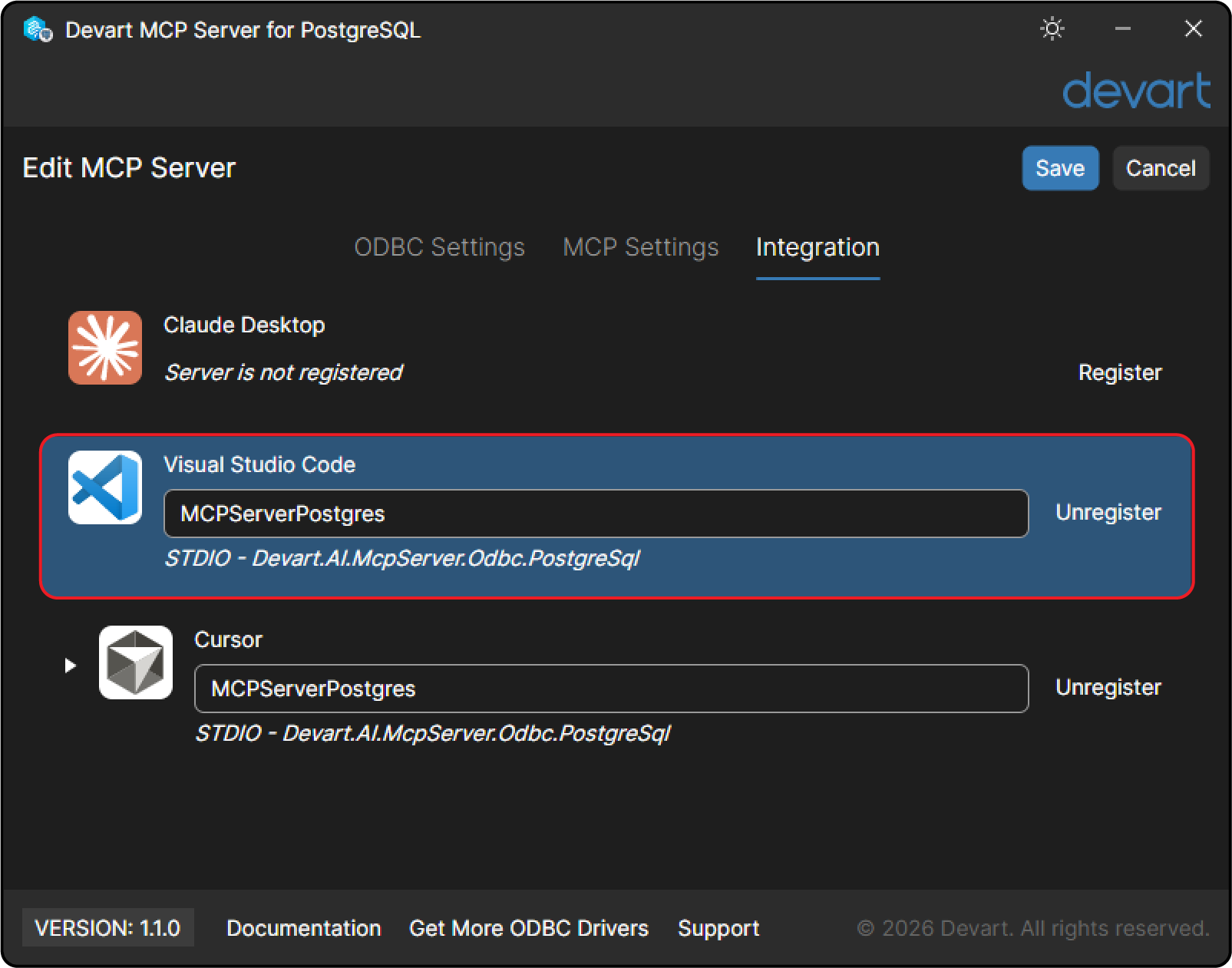Click the Cursor logo icon
The width and height of the screenshot is (1232, 968).
[136, 662]
